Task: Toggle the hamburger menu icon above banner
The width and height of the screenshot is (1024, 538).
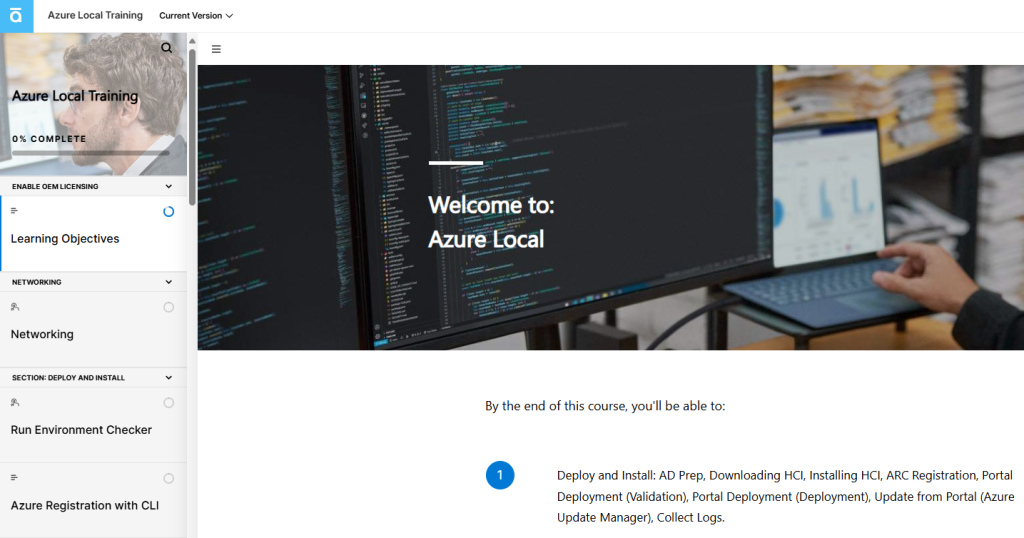Action: point(216,49)
